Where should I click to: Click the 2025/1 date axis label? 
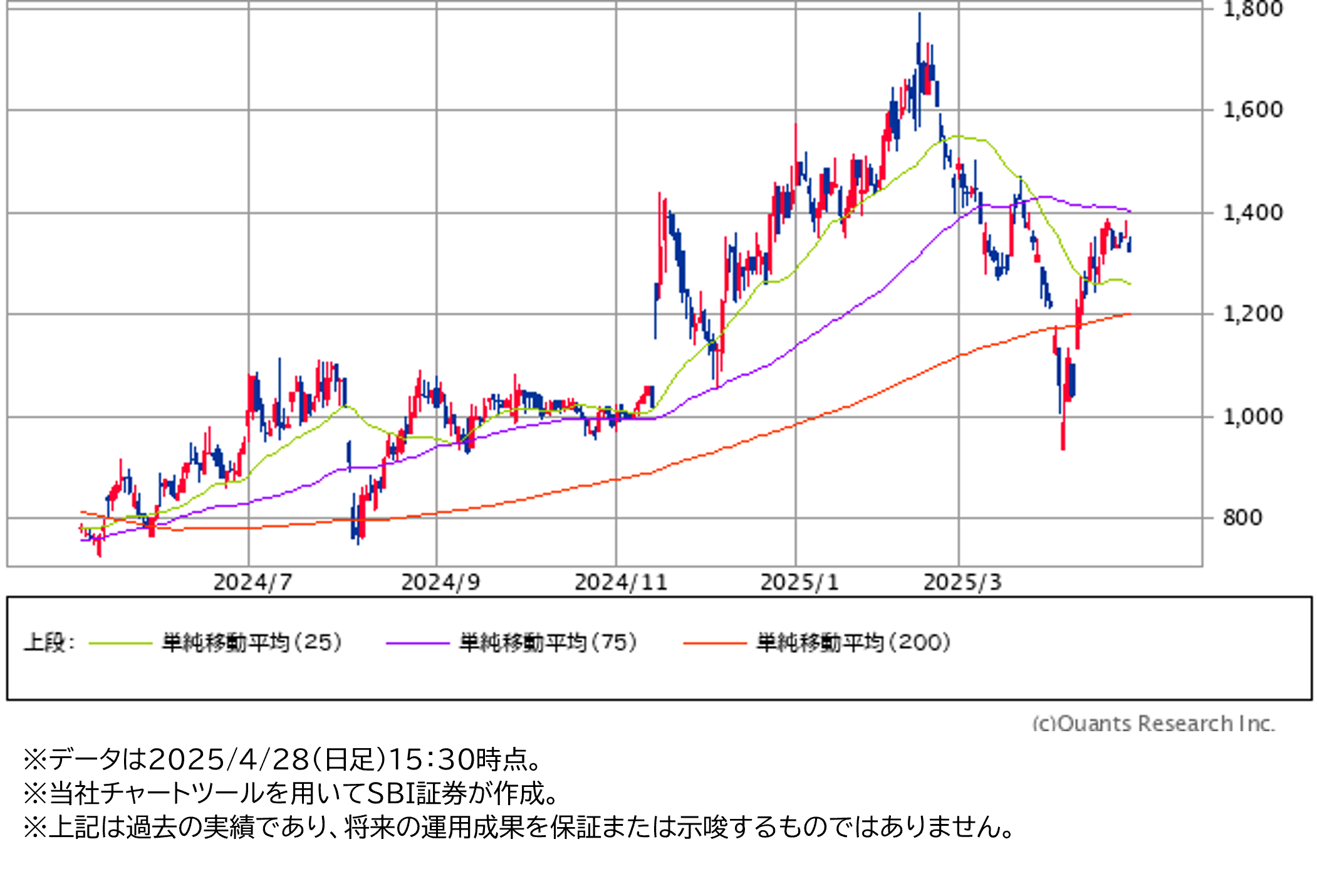click(799, 583)
